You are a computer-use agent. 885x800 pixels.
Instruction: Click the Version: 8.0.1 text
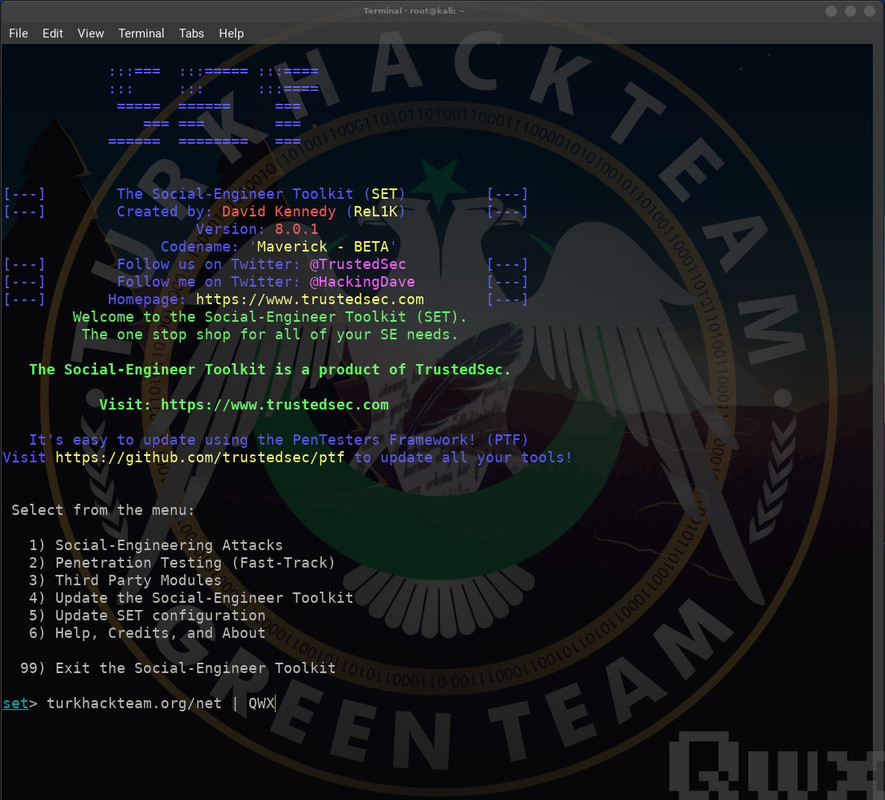257,229
